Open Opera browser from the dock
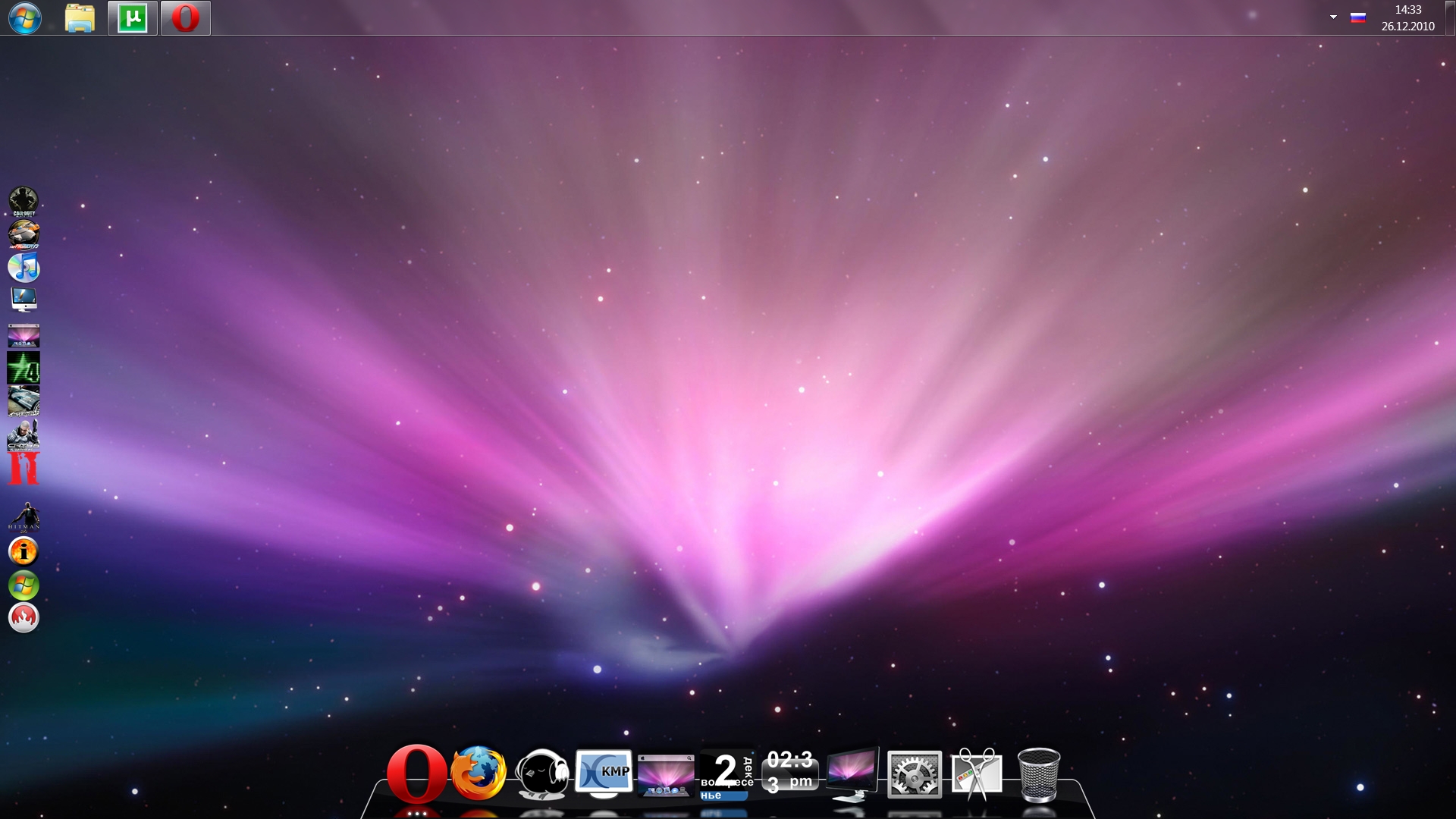 pos(416,773)
